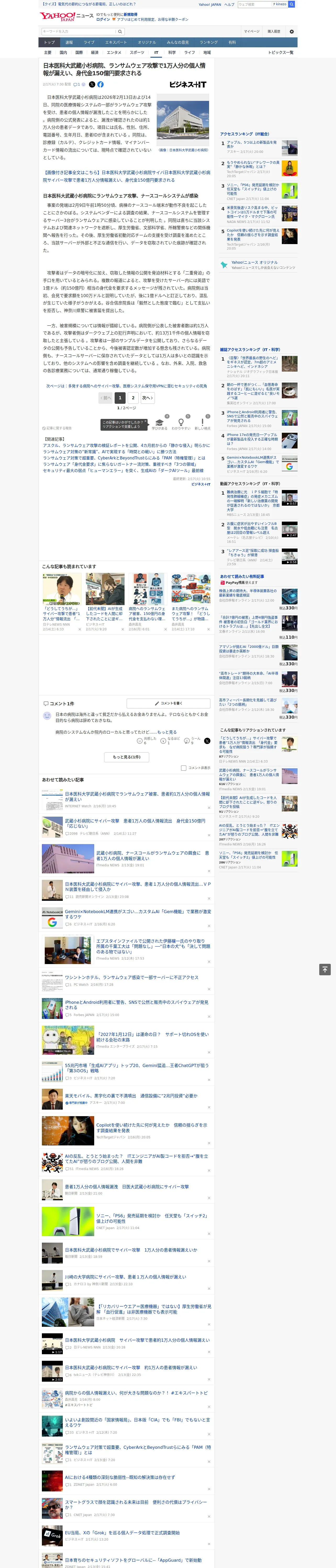Click the blue web search button at top
This screenshot has height=1568, width=336.
[x=292, y=4]
